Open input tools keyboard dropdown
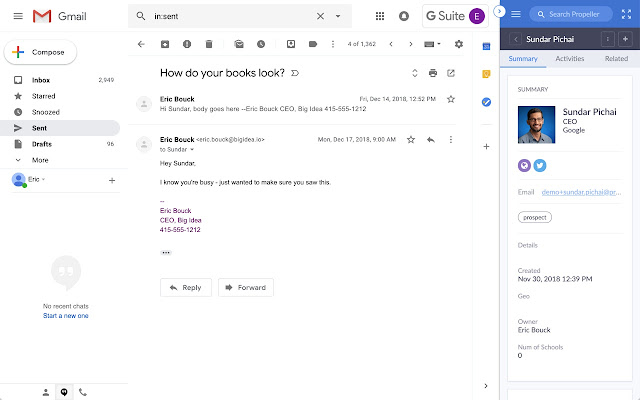640x400 pixels. click(432, 44)
